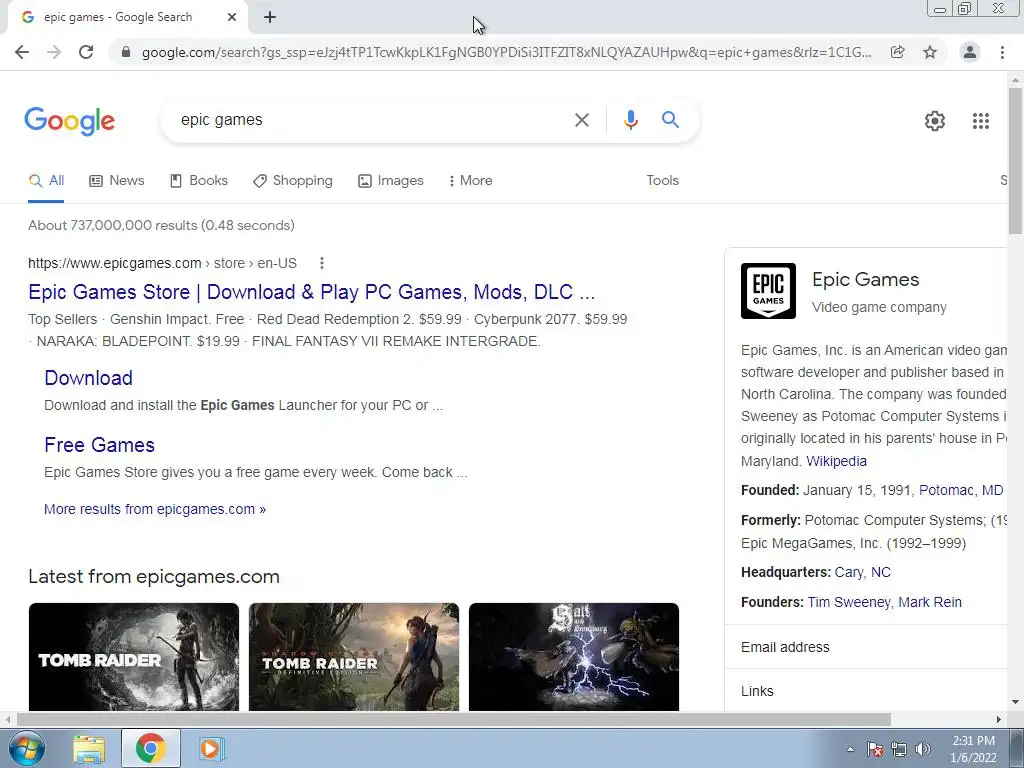1024x768 pixels.
Task: Bookmark this page with the star icon
Action: (x=930, y=52)
